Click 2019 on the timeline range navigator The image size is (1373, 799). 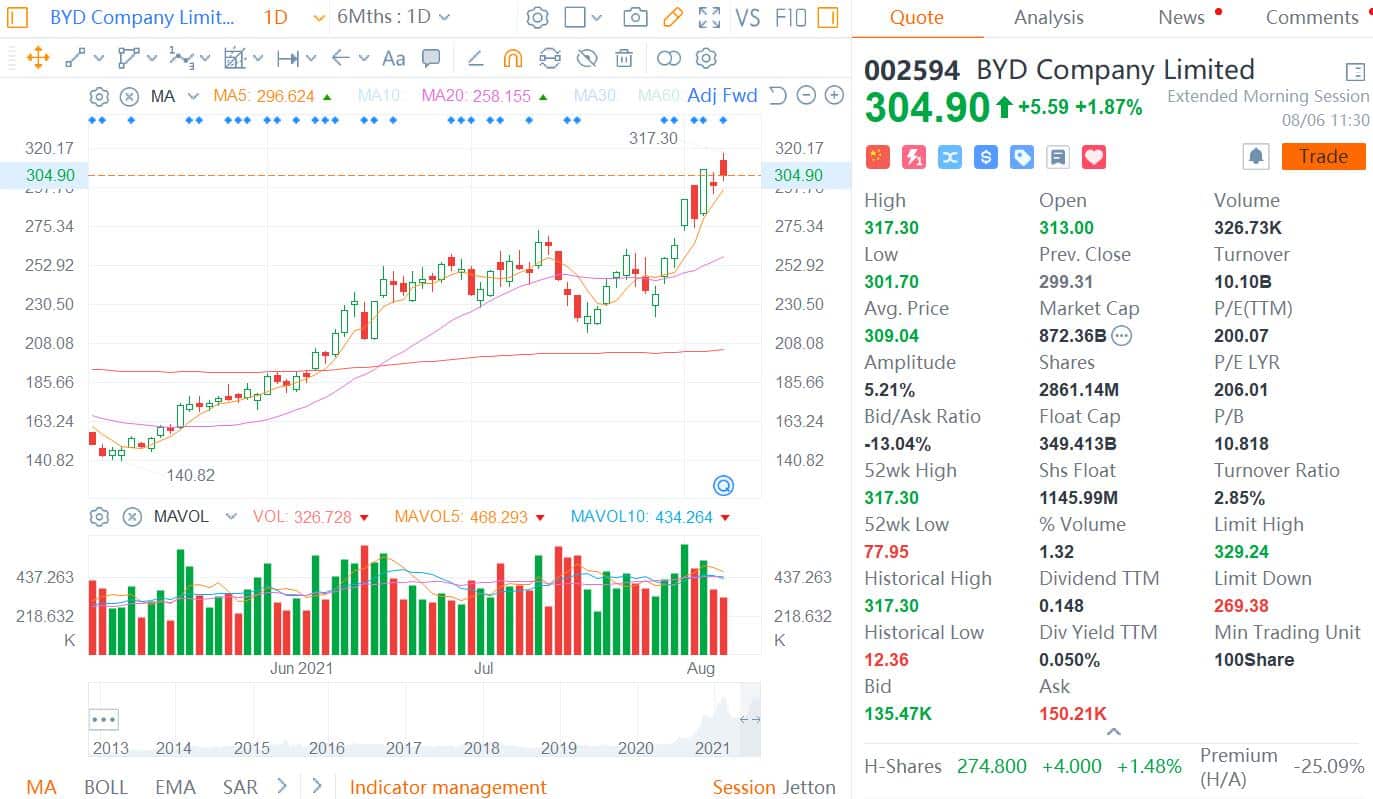coord(557,747)
